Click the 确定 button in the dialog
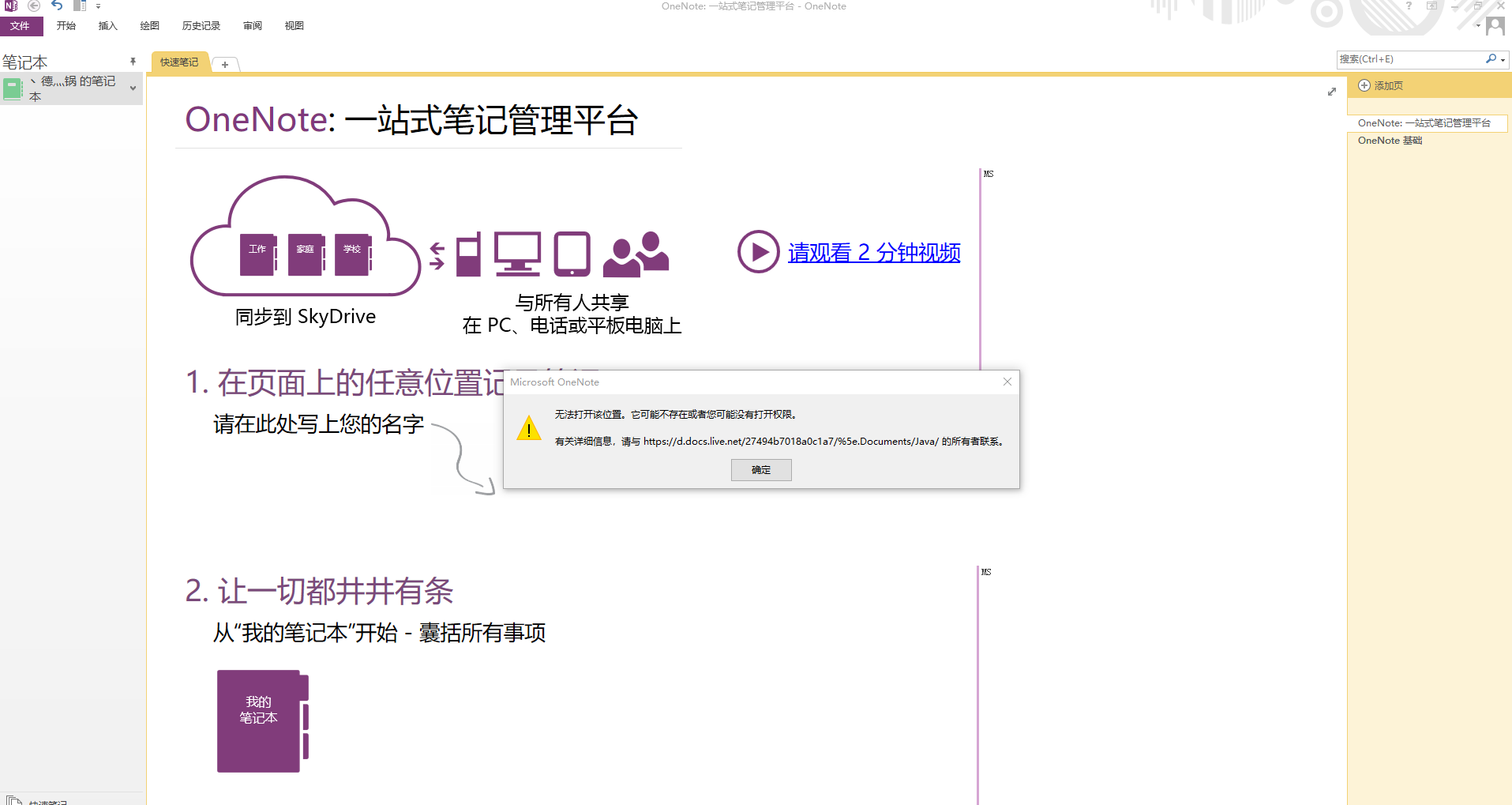 [x=761, y=470]
